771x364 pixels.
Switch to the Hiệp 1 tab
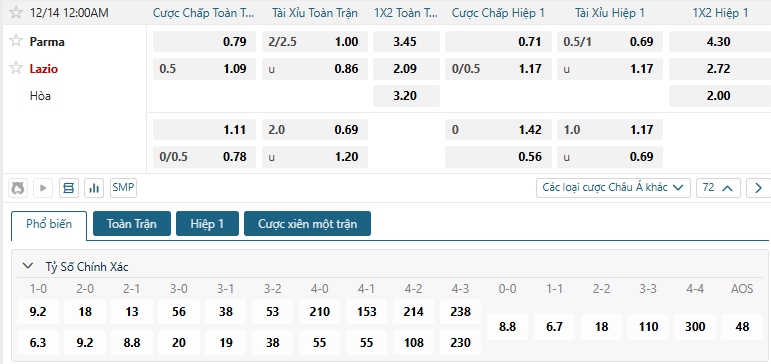(x=207, y=224)
